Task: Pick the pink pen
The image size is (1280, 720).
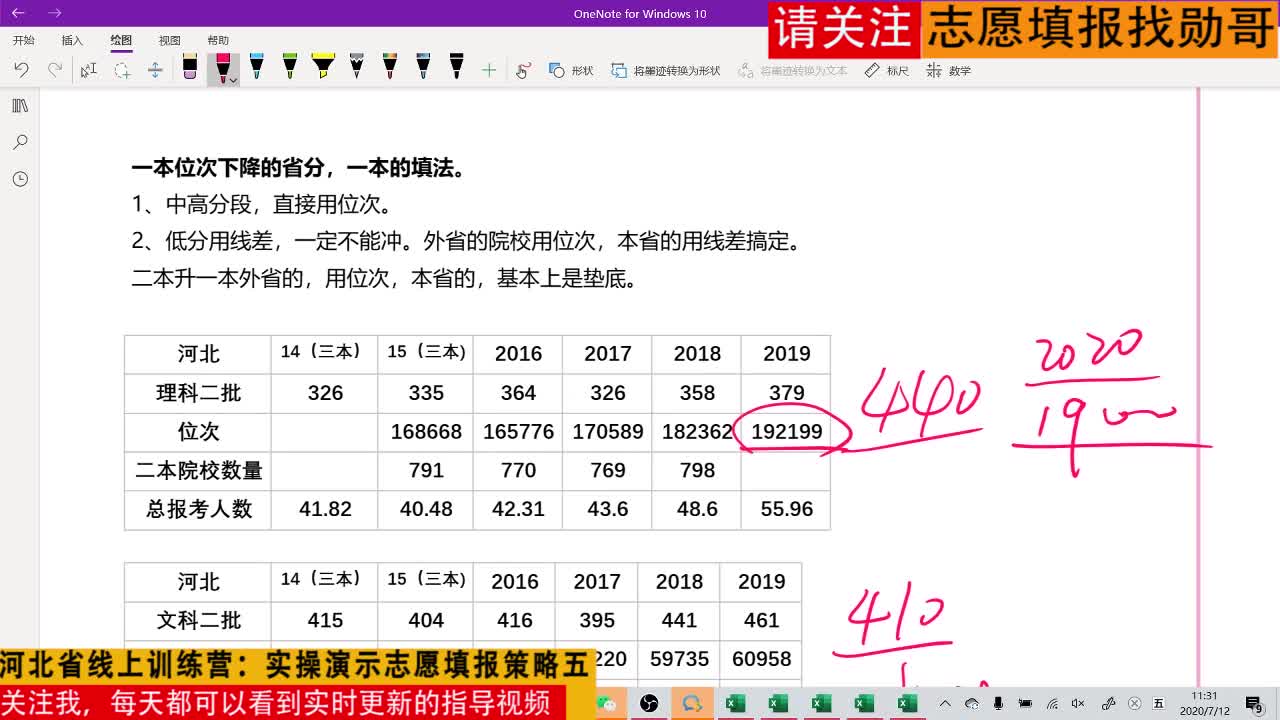Action: (x=222, y=68)
